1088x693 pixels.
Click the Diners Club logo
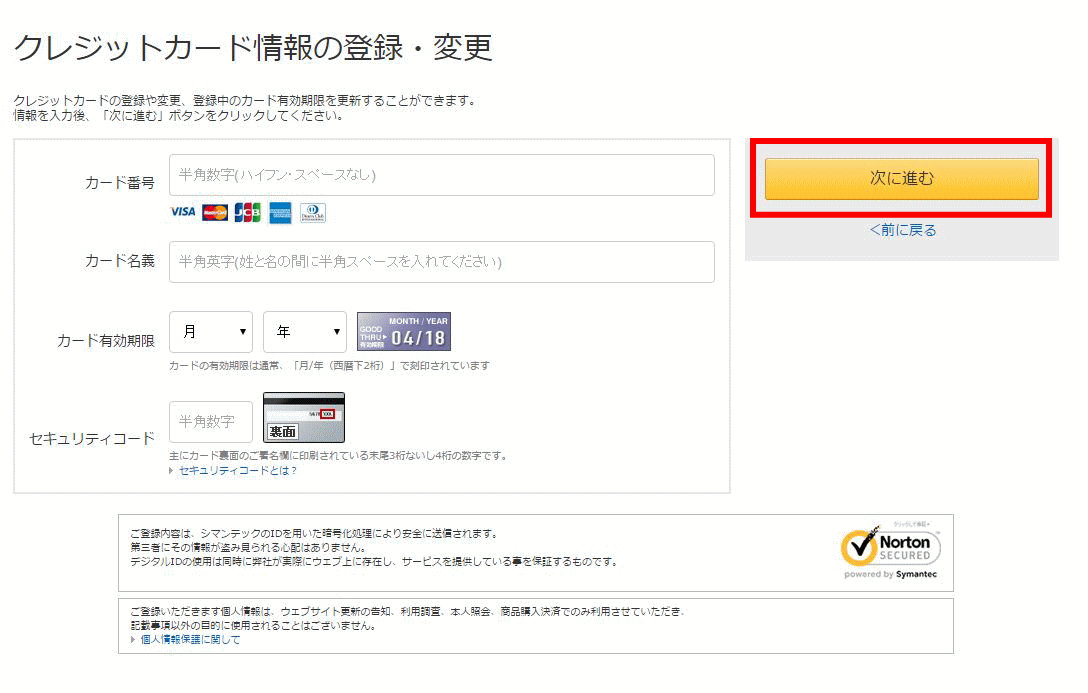pos(313,212)
